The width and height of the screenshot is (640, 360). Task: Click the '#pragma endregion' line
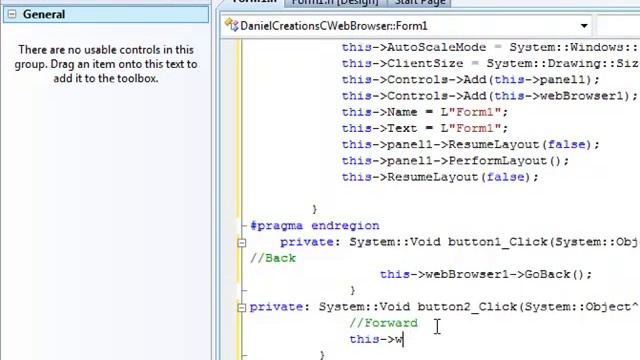315,226
